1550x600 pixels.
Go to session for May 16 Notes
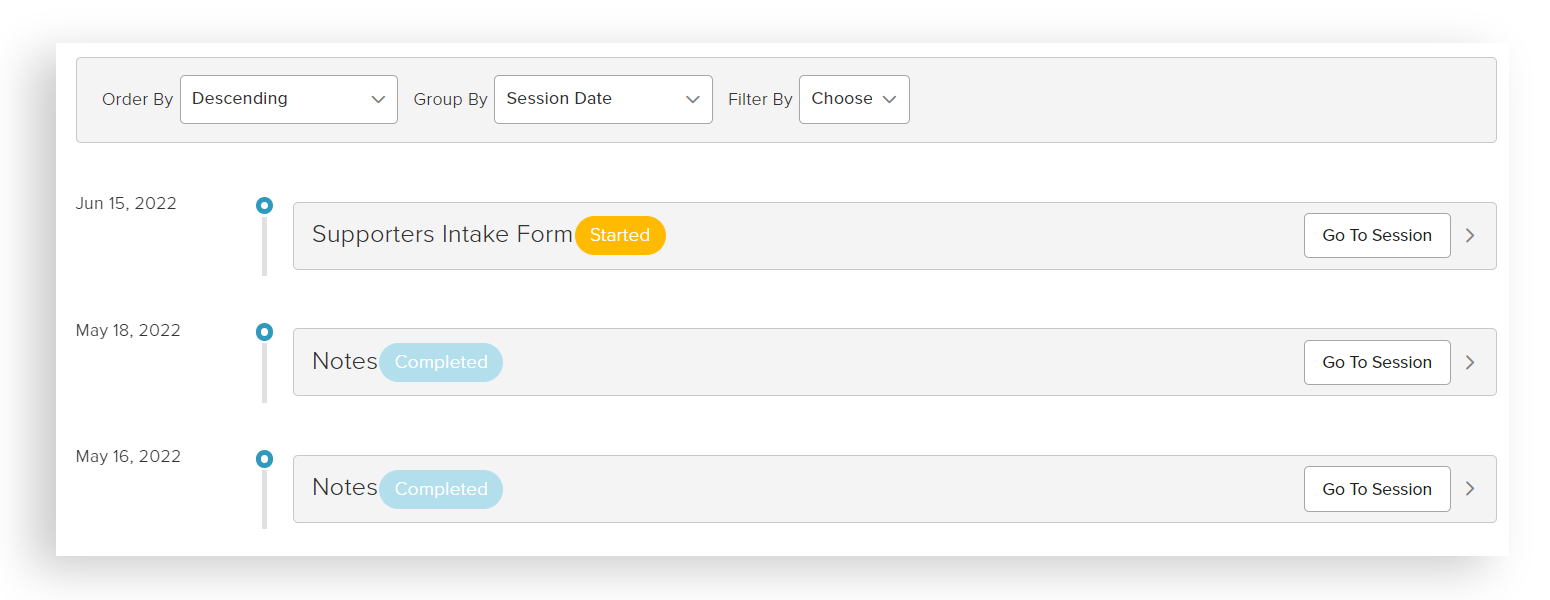1376,489
